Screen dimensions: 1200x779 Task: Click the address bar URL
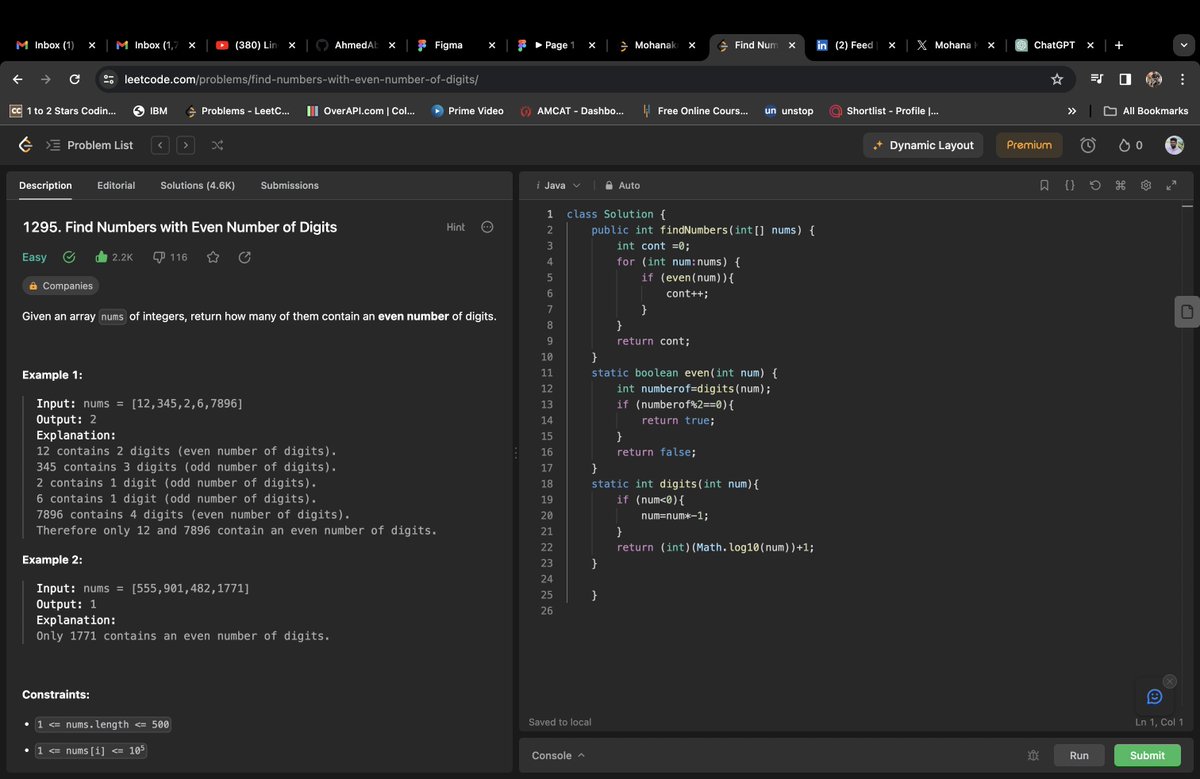301,79
